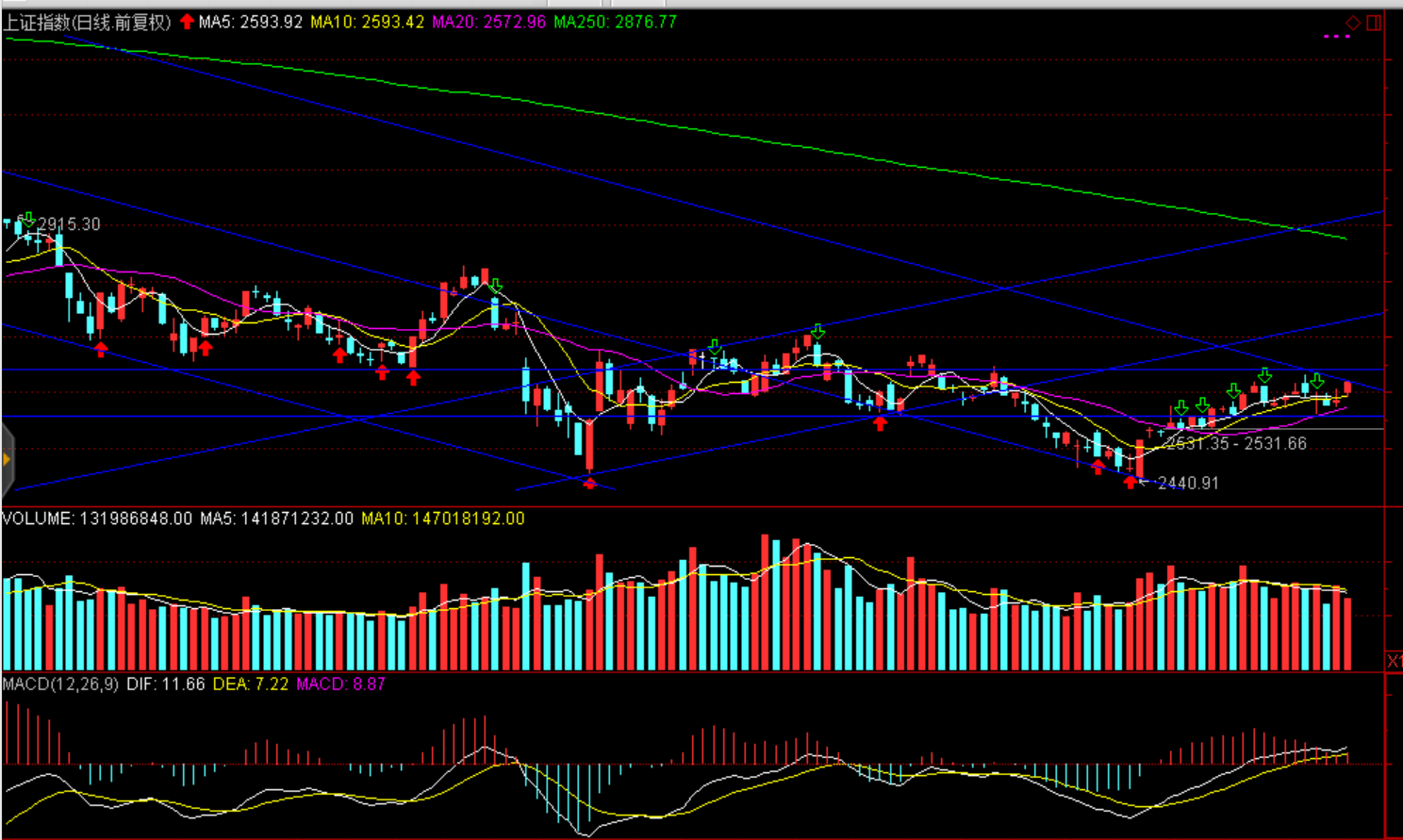Select the VOLUME indicator label
The height and width of the screenshot is (840, 1403).
coord(38,519)
